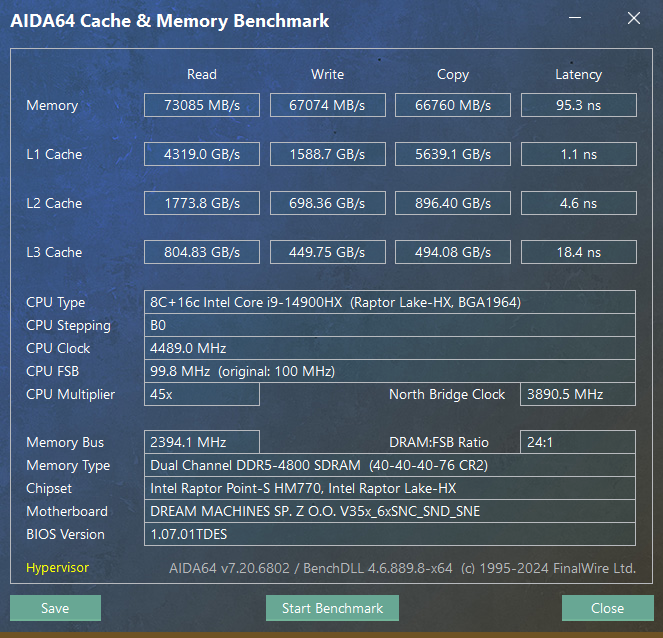Click the Close button at bottom
Viewport: 663px width, 638px height.
point(608,608)
